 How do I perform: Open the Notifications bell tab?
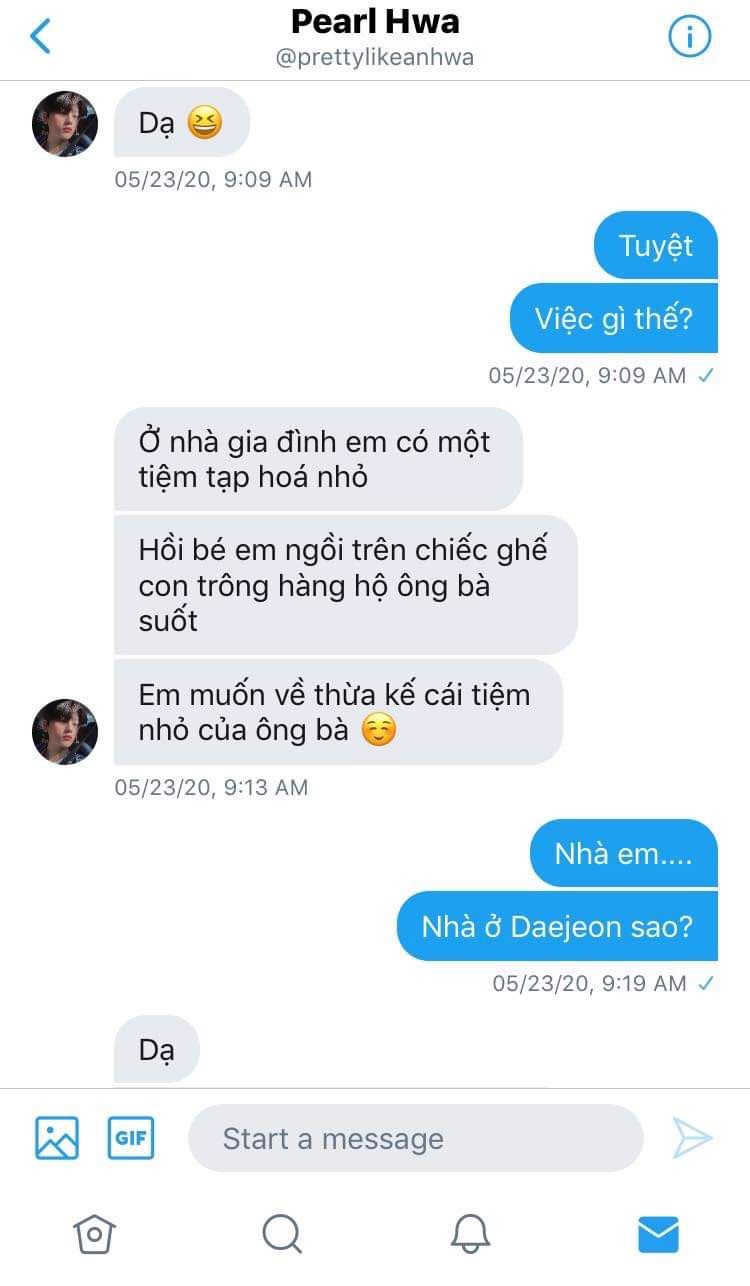pos(470,1233)
